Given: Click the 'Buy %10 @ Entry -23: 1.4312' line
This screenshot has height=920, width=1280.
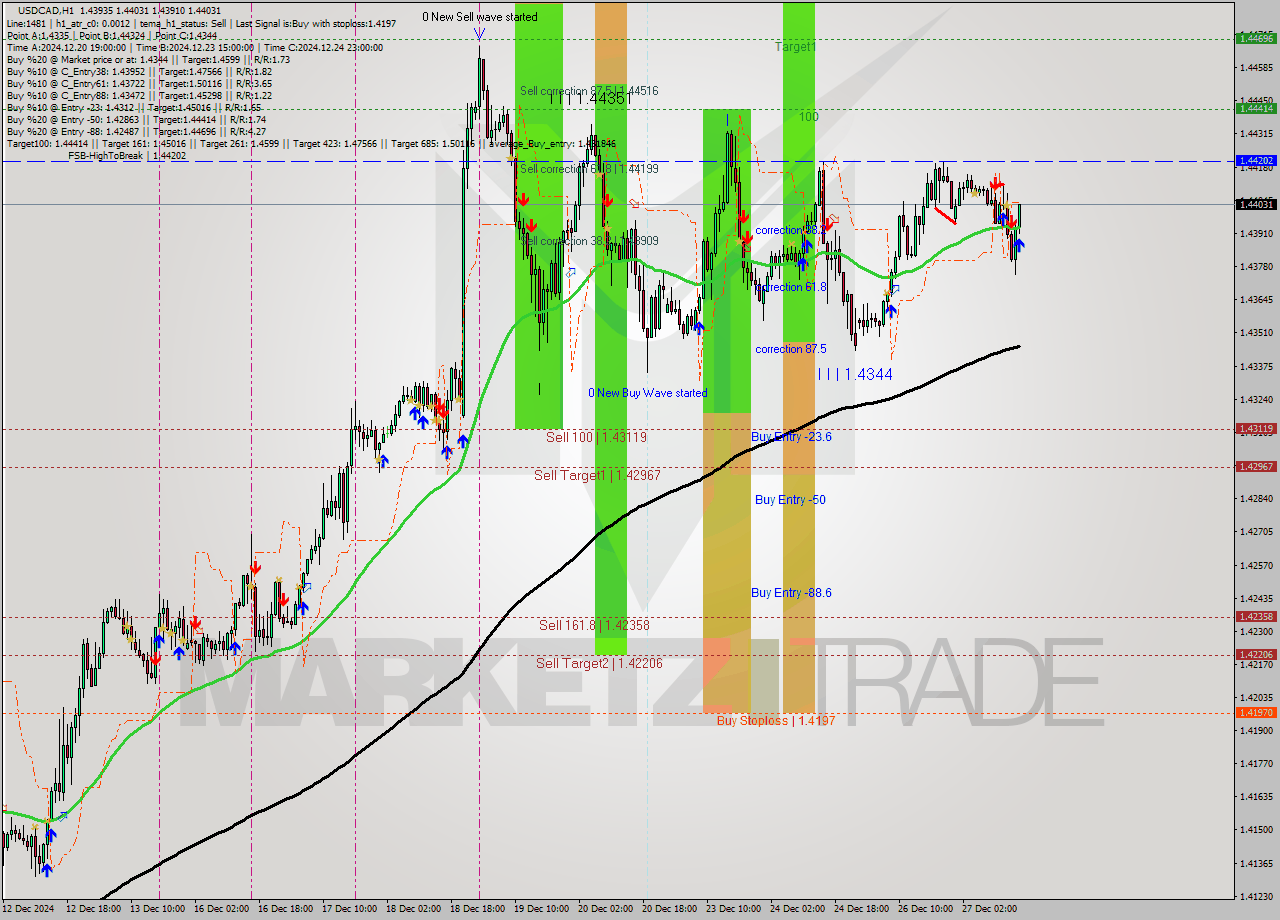Looking at the screenshot, I should (133, 107).
